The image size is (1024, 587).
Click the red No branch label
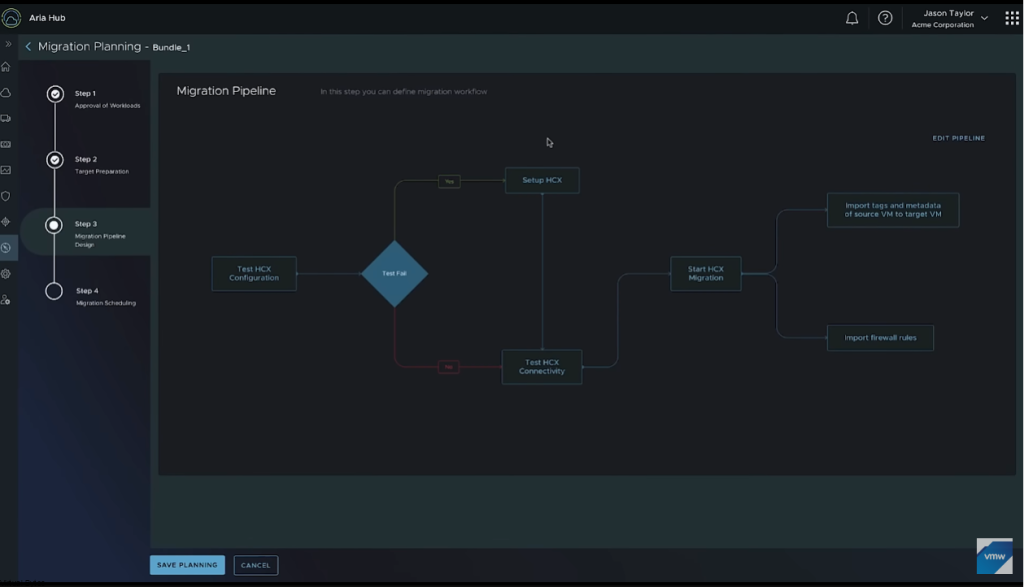[x=449, y=367]
